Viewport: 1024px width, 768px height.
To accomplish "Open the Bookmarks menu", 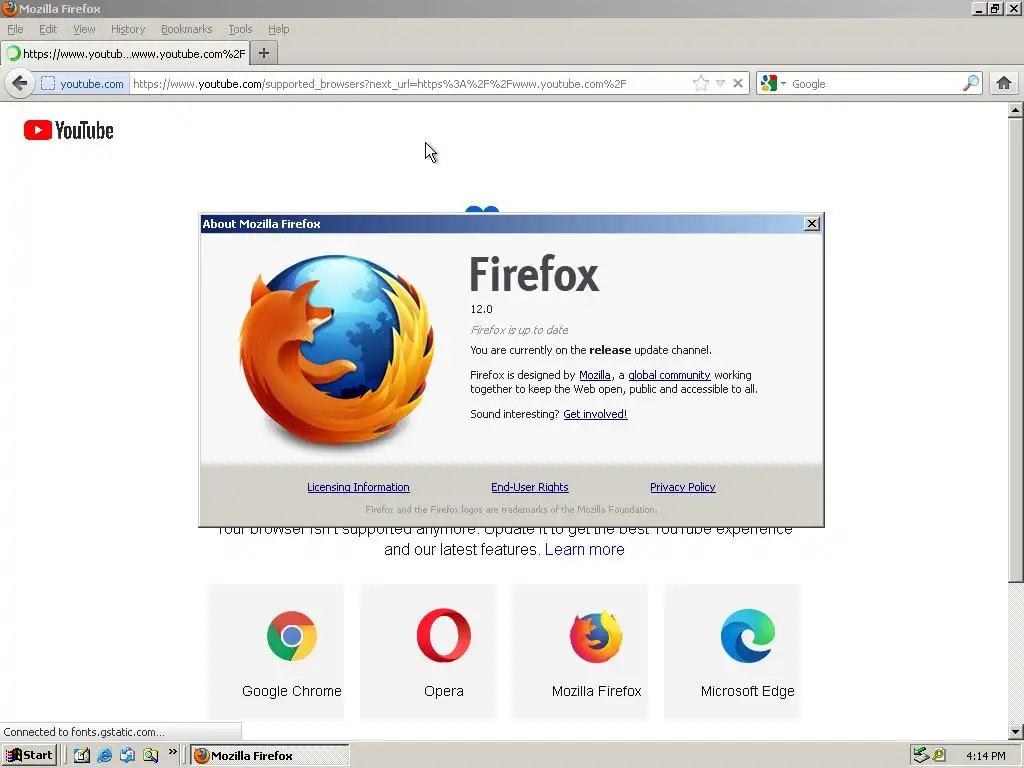I will (187, 29).
